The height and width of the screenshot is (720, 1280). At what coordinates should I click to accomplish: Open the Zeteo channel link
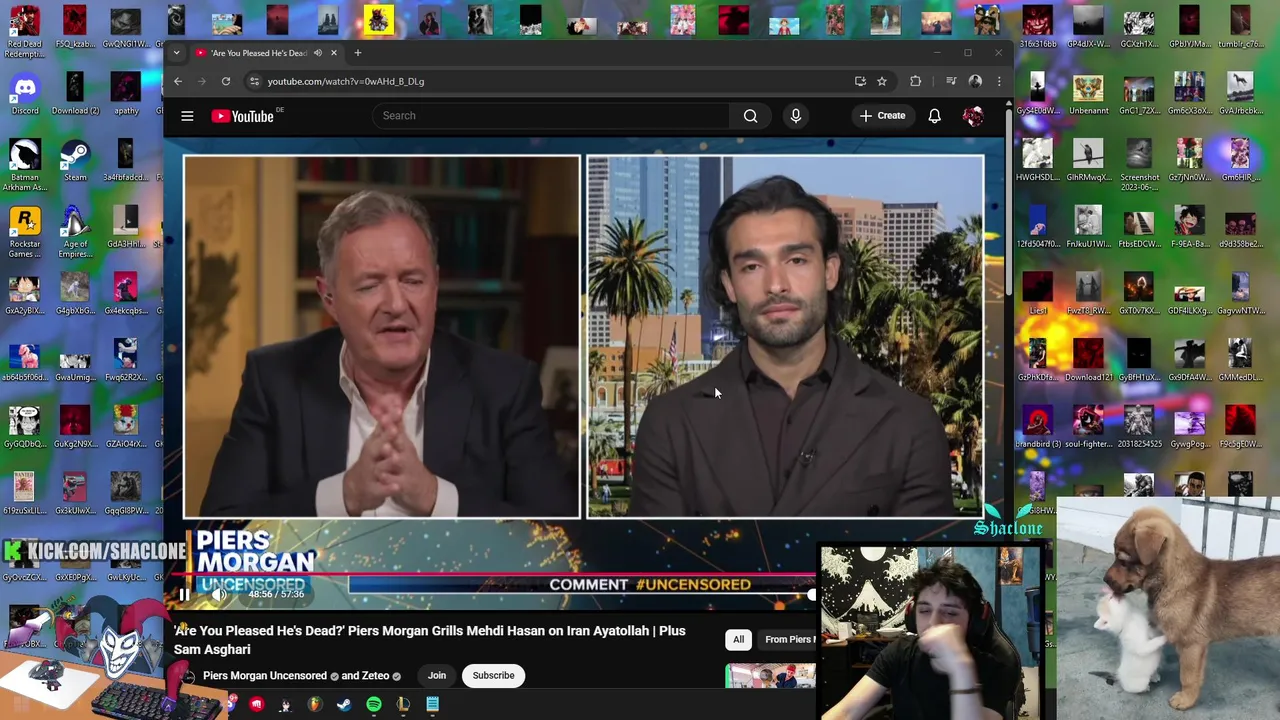click(374, 676)
